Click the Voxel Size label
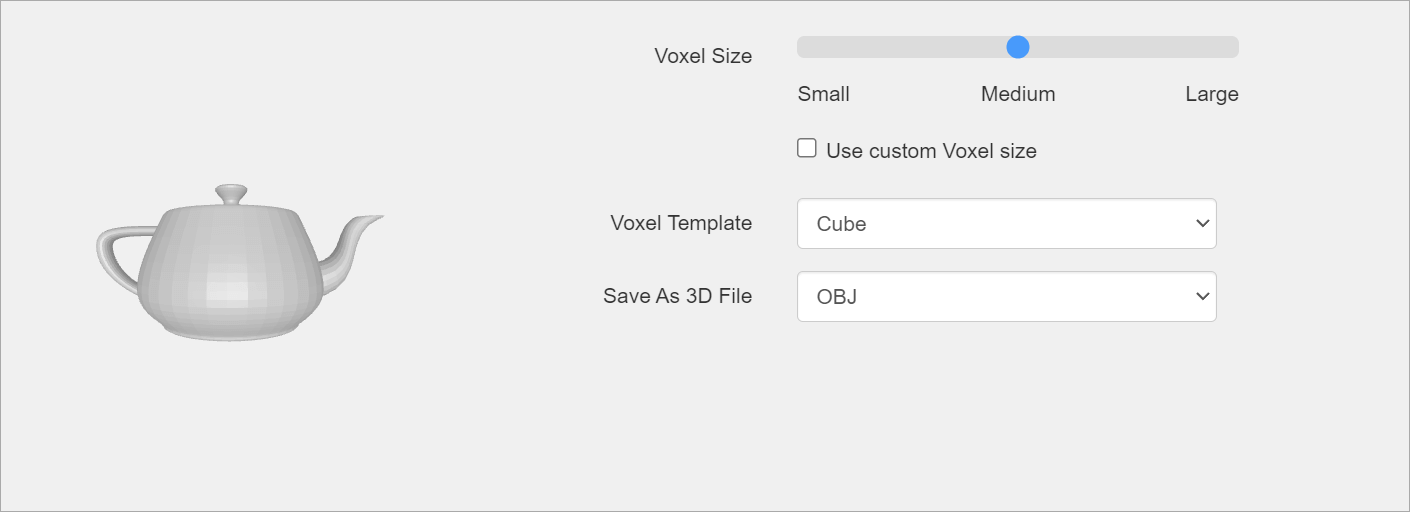Image resolution: width=1410 pixels, height=512 pixels. [702, 56]
